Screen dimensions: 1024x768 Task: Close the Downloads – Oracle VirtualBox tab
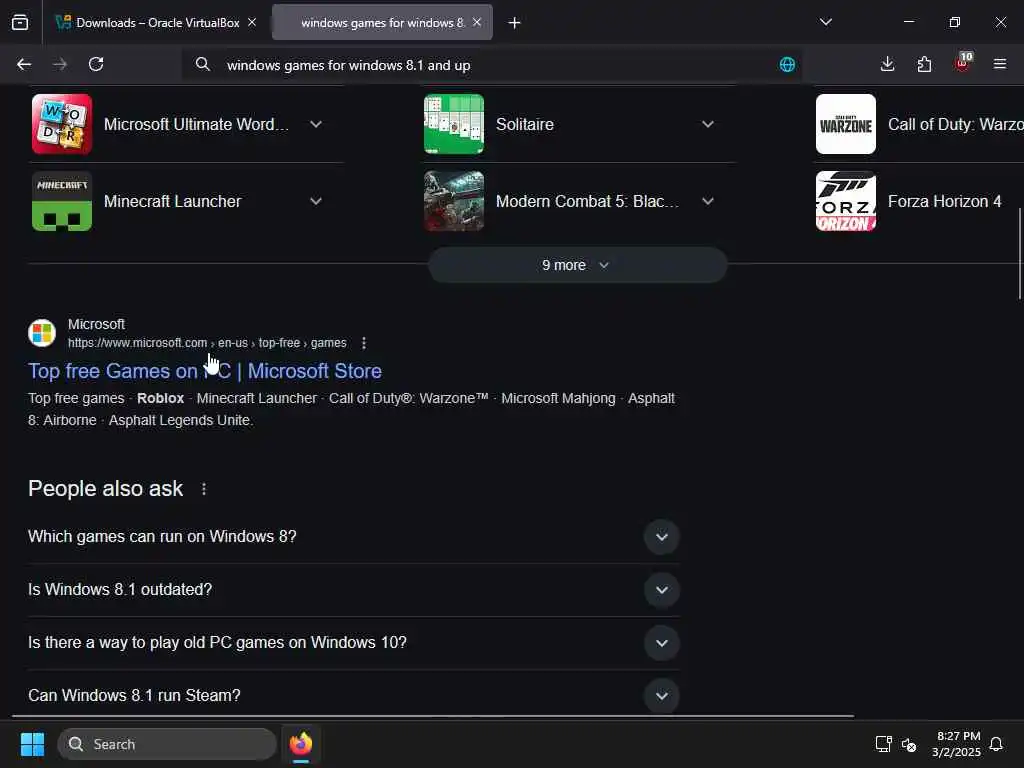[252, 22]
